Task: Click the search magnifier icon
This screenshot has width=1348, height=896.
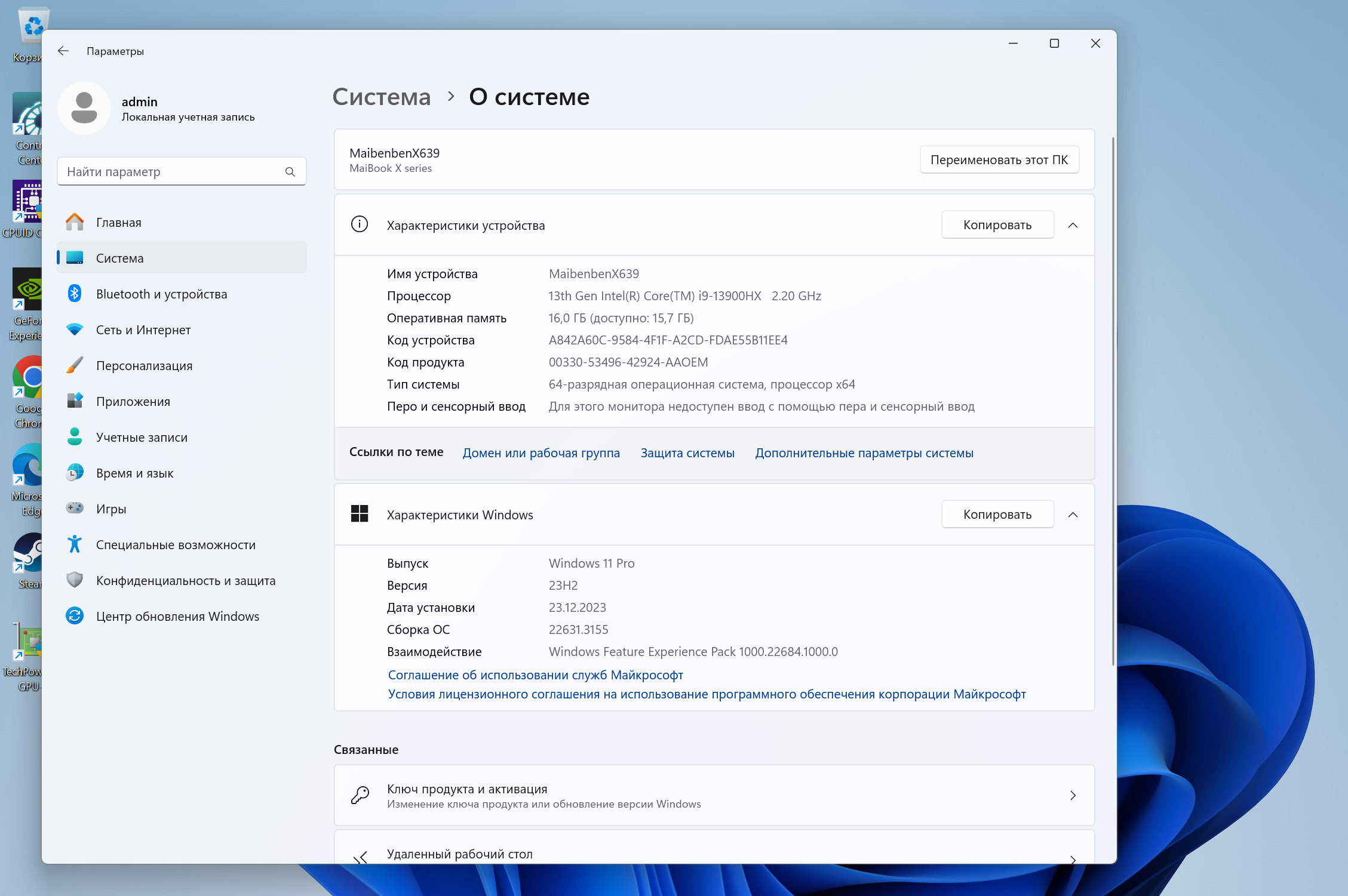Action: [x=290, y=172]
